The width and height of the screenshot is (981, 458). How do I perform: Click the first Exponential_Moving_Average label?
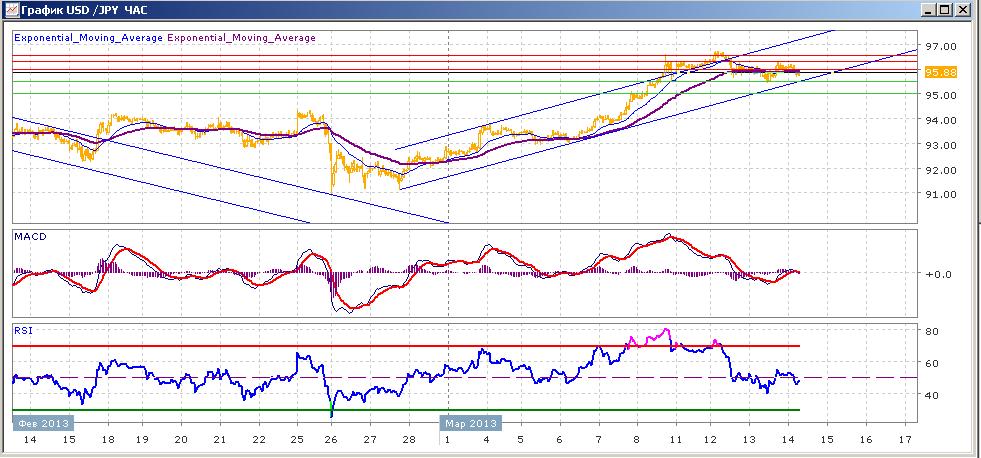point(88,38)
